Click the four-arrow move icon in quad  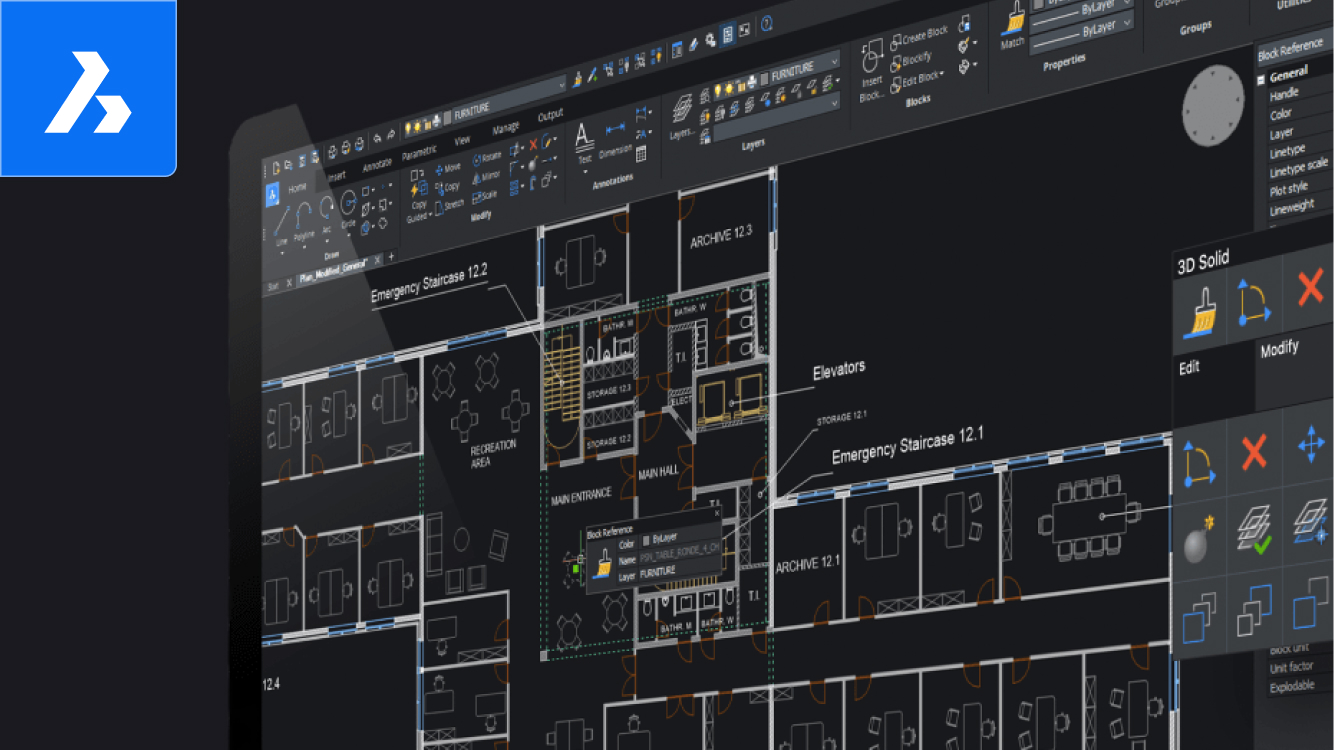(x=1311, y=444)
